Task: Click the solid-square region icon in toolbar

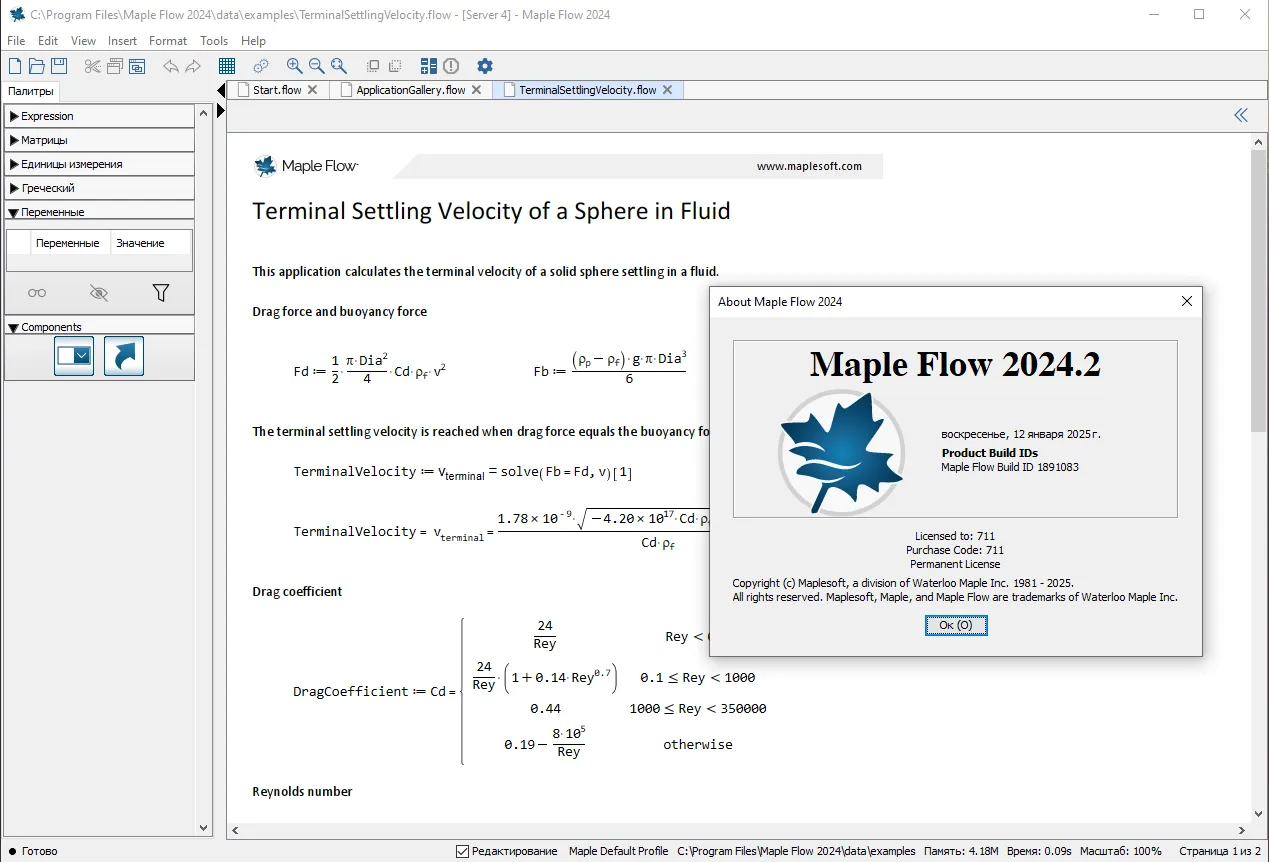Action: 373,66
